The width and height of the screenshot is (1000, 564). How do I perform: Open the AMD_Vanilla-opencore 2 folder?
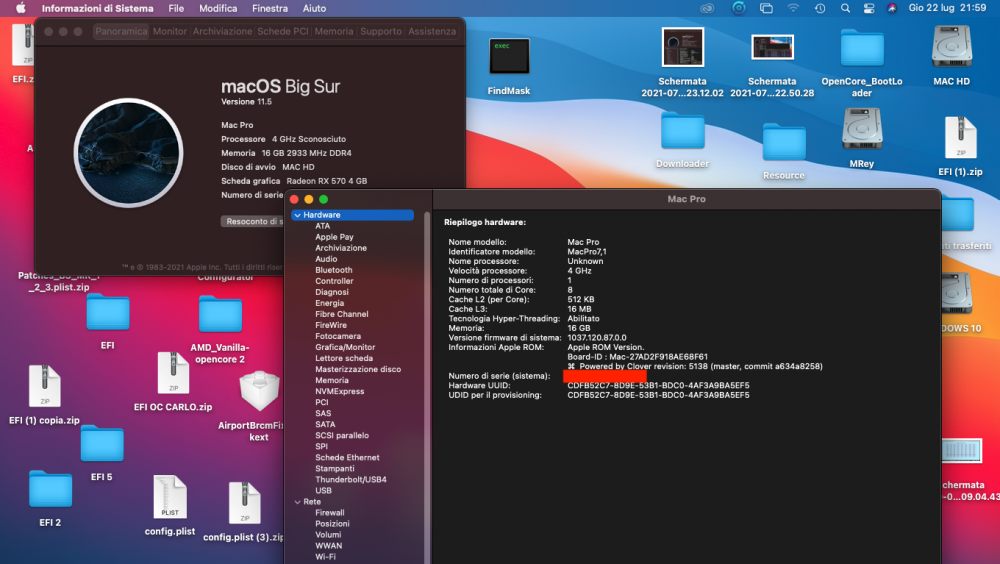[x=220, y=314]
